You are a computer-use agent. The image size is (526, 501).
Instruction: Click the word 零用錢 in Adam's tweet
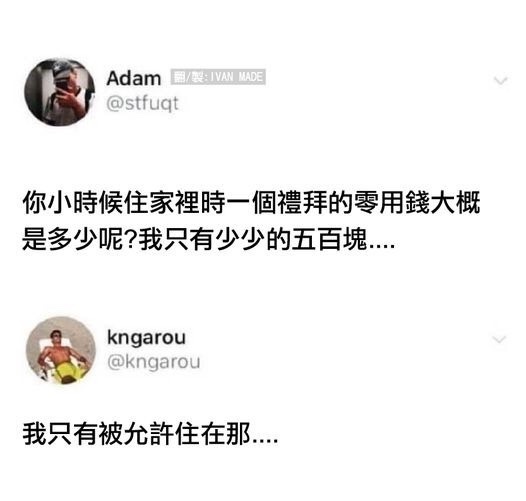[x=392, y=203]
